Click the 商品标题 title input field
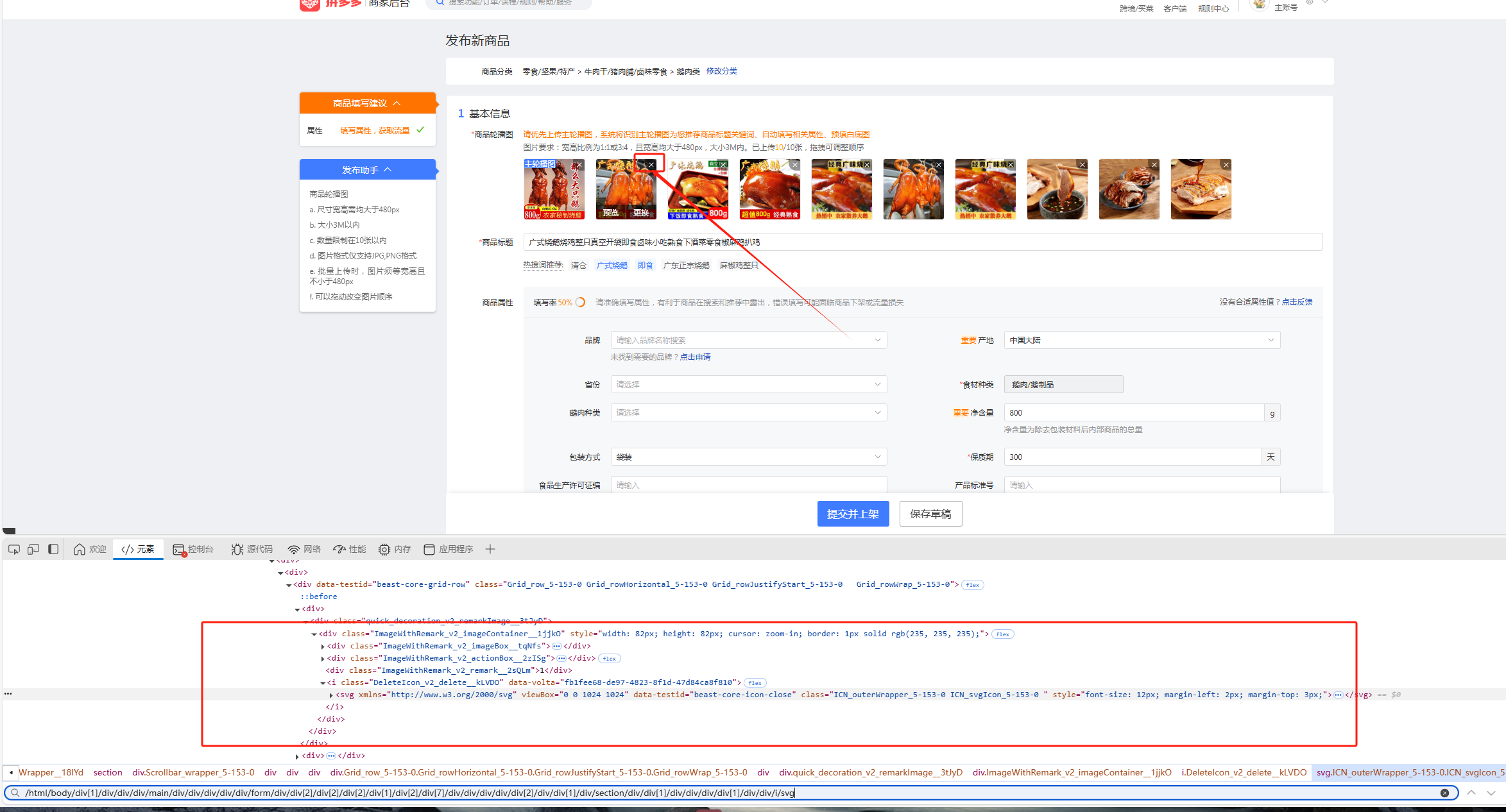Viewport: 1506px width, 812px height. coord(922,242)
